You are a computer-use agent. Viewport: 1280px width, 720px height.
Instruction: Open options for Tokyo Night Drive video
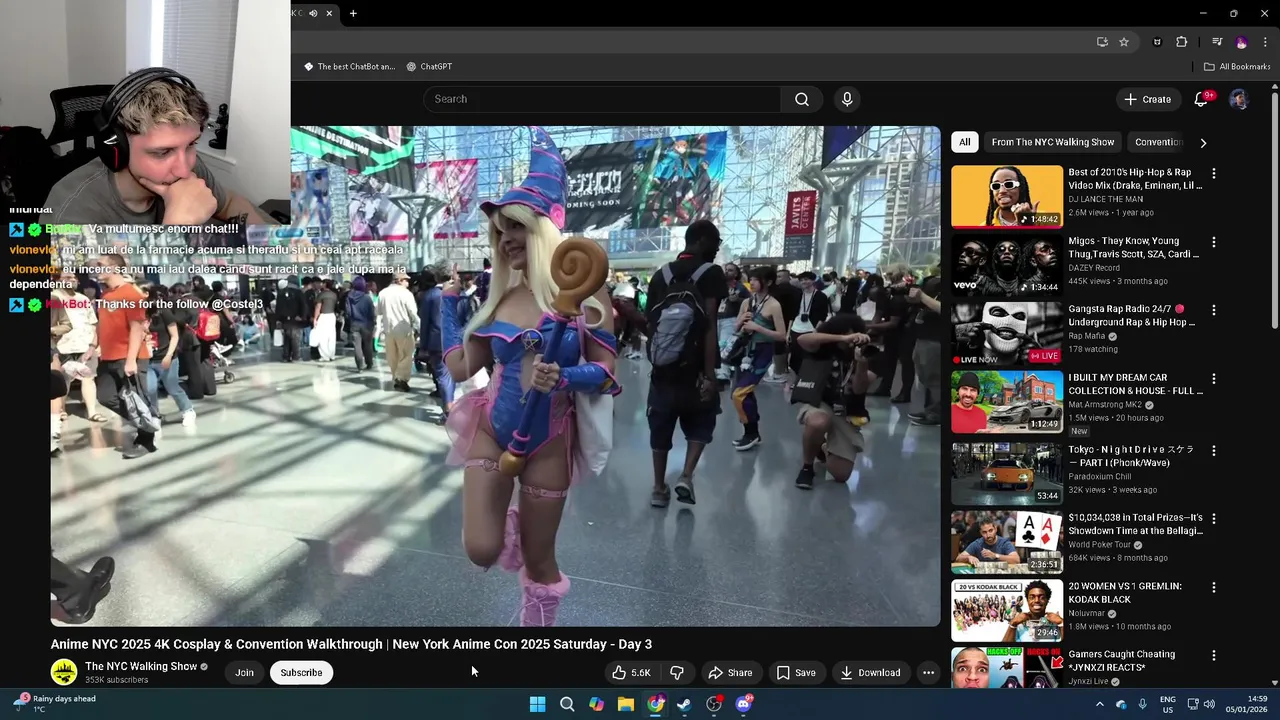tap(1214, 451)
